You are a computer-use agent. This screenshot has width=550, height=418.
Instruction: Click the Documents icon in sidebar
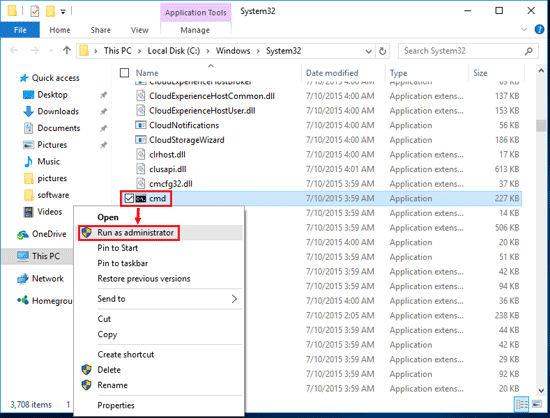(x=28, y=128)
